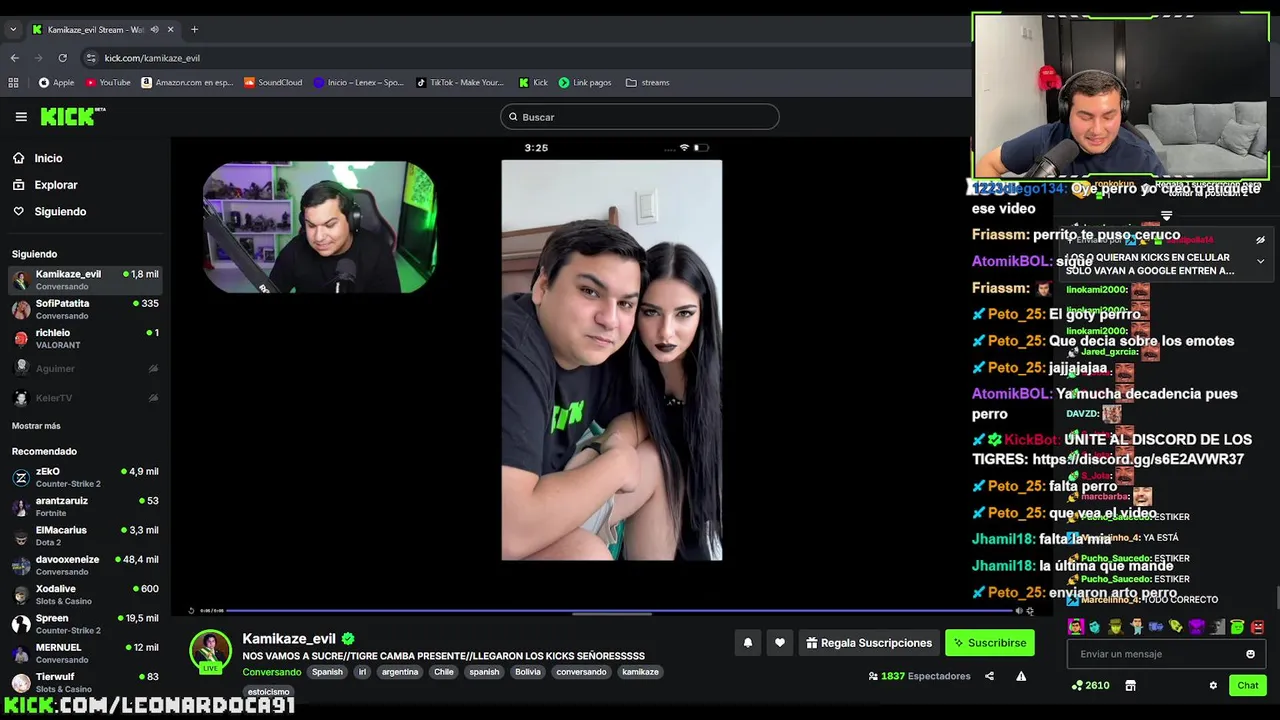Screen dimensions: 1280x720
Task: Toggle video volume speaker icon
Action: point(1019,610)
